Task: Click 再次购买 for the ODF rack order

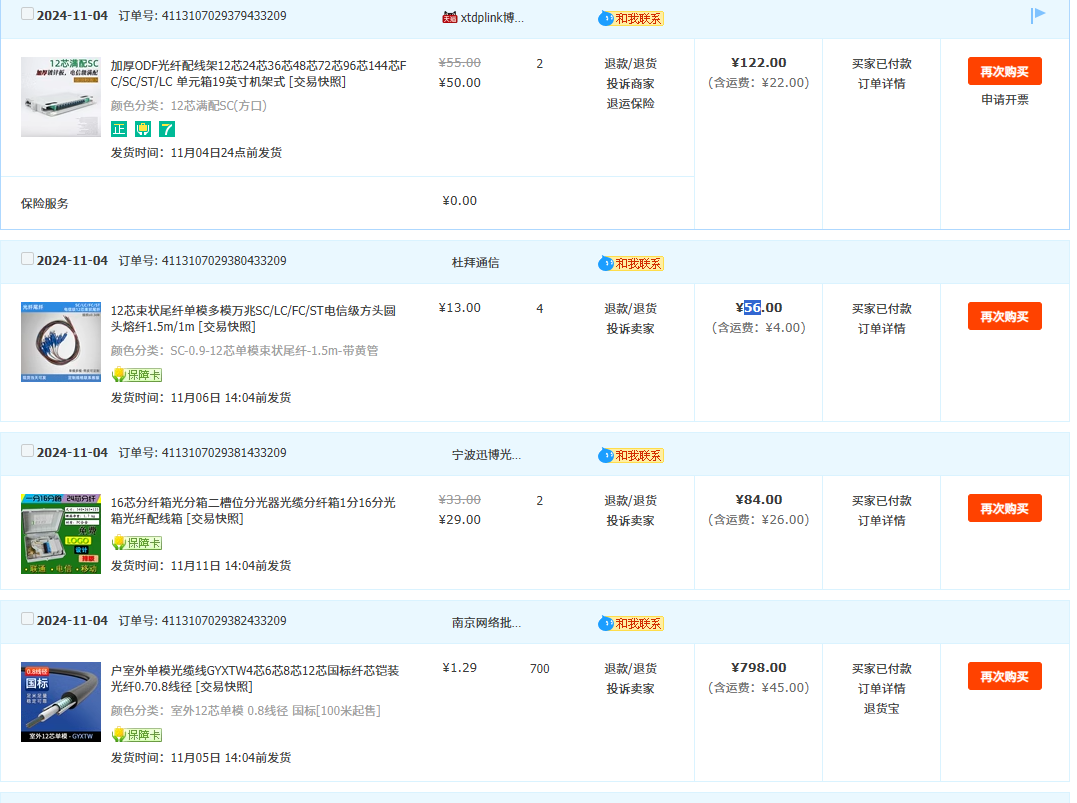Action: coord(1004,71)
